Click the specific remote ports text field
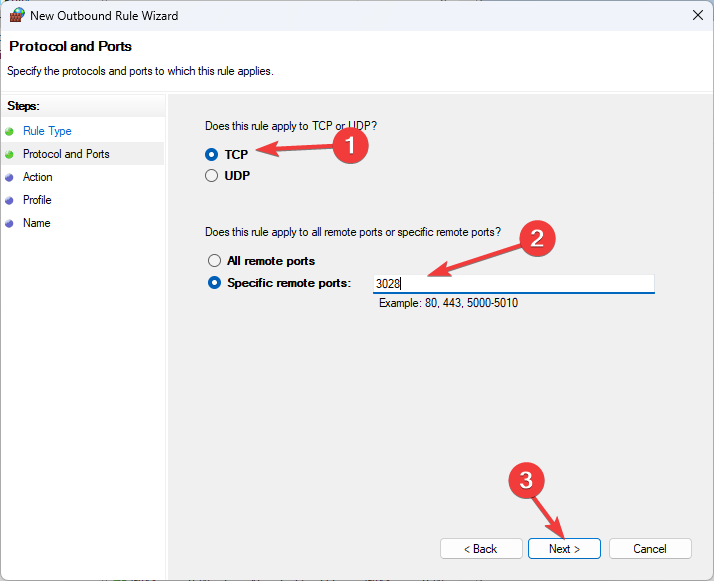The width and height of the screenshot is (714, 581). [x=513, y=283]
